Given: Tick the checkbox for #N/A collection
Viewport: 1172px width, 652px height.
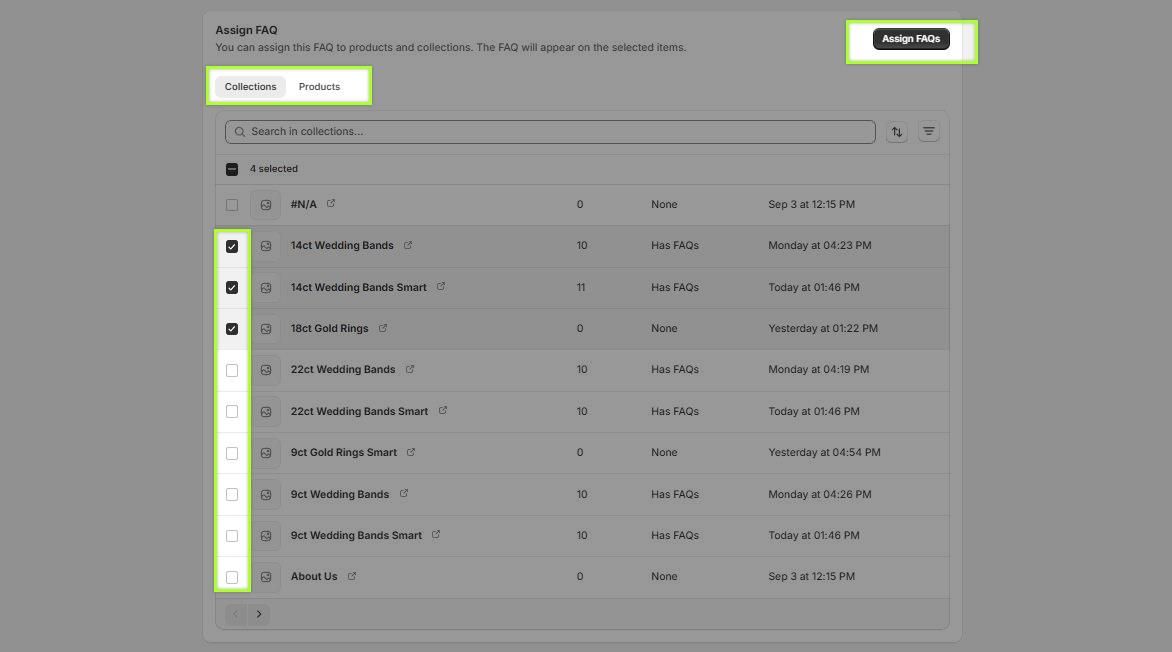Looking at the screenshot, I should click(x=232, y=205).
